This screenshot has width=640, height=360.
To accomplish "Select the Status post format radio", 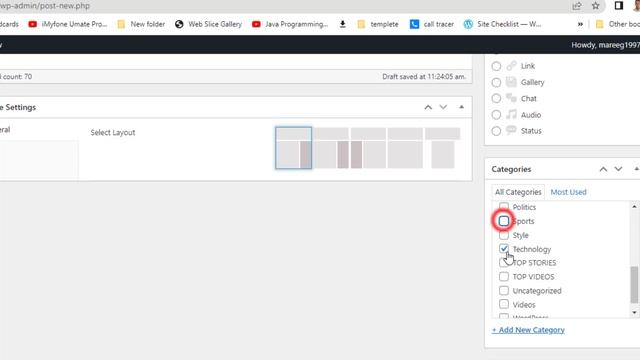I will pyautogui.click(x=496, y=131).
